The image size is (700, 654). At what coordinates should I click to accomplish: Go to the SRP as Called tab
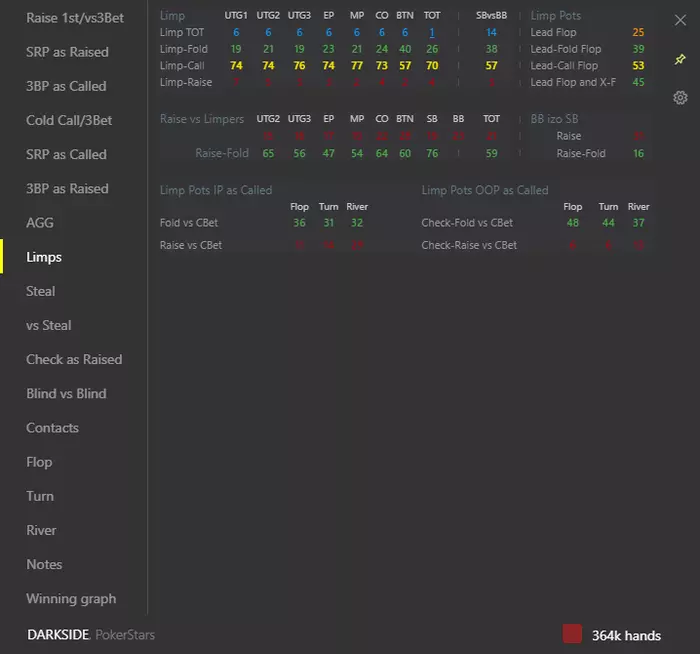click(67, 154)
